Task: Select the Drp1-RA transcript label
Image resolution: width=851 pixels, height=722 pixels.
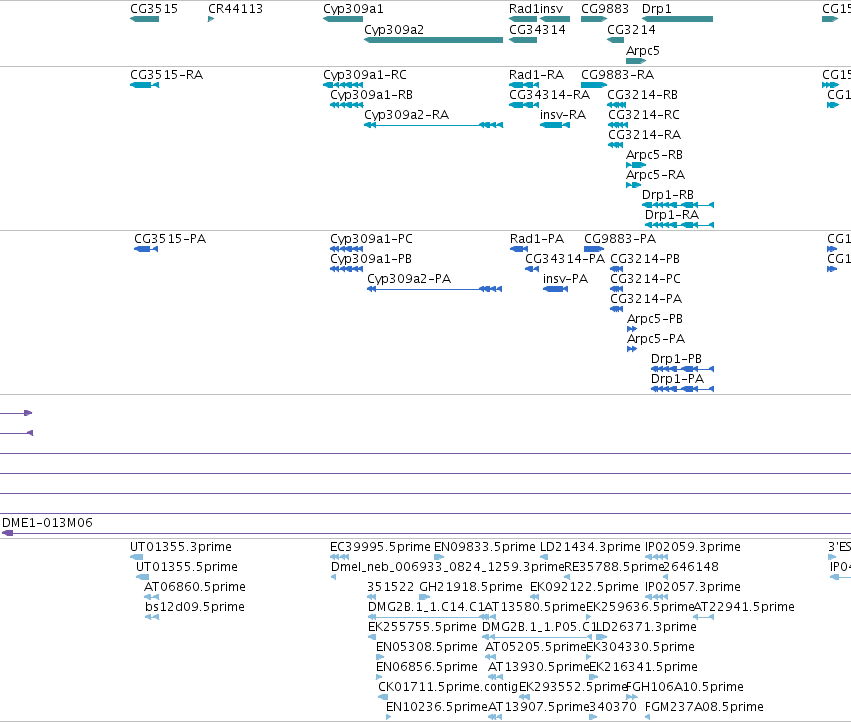Action: pos(671,214)
